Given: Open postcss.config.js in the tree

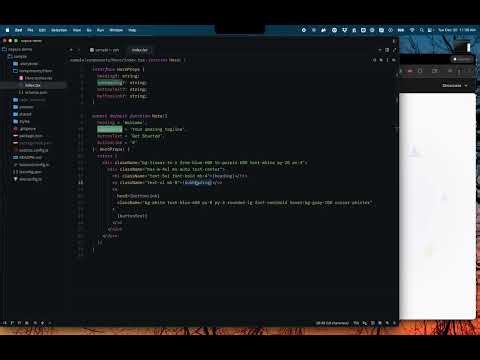Looking at the screenshot, I should [x=31, y=150].
